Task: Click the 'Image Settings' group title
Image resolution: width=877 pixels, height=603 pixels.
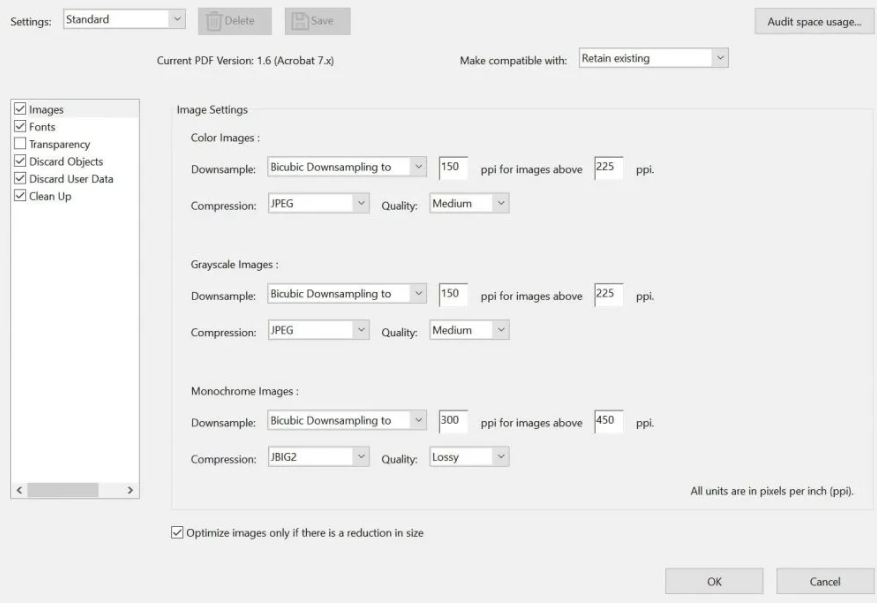Action: click(x=212, y=110)
